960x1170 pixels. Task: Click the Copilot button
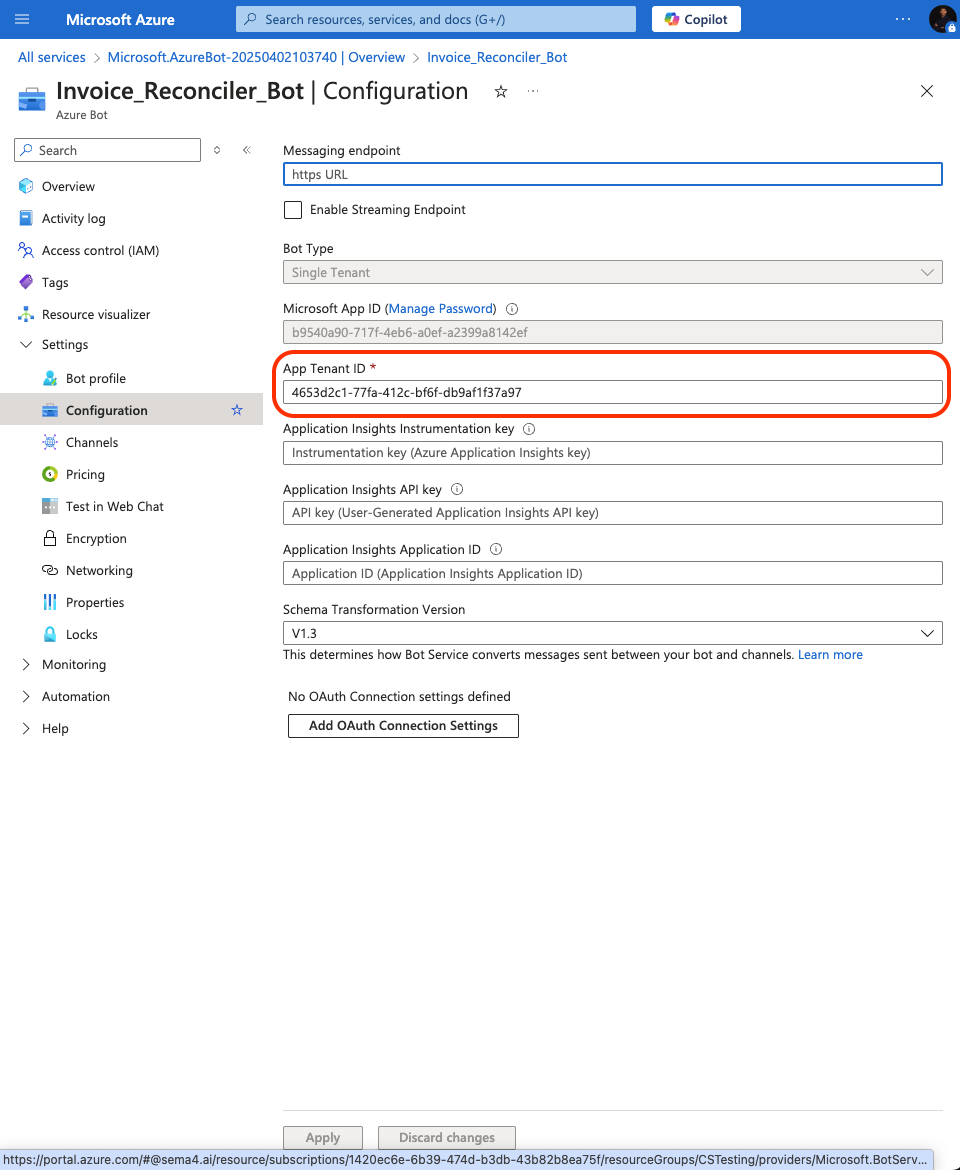coord(696,19)
